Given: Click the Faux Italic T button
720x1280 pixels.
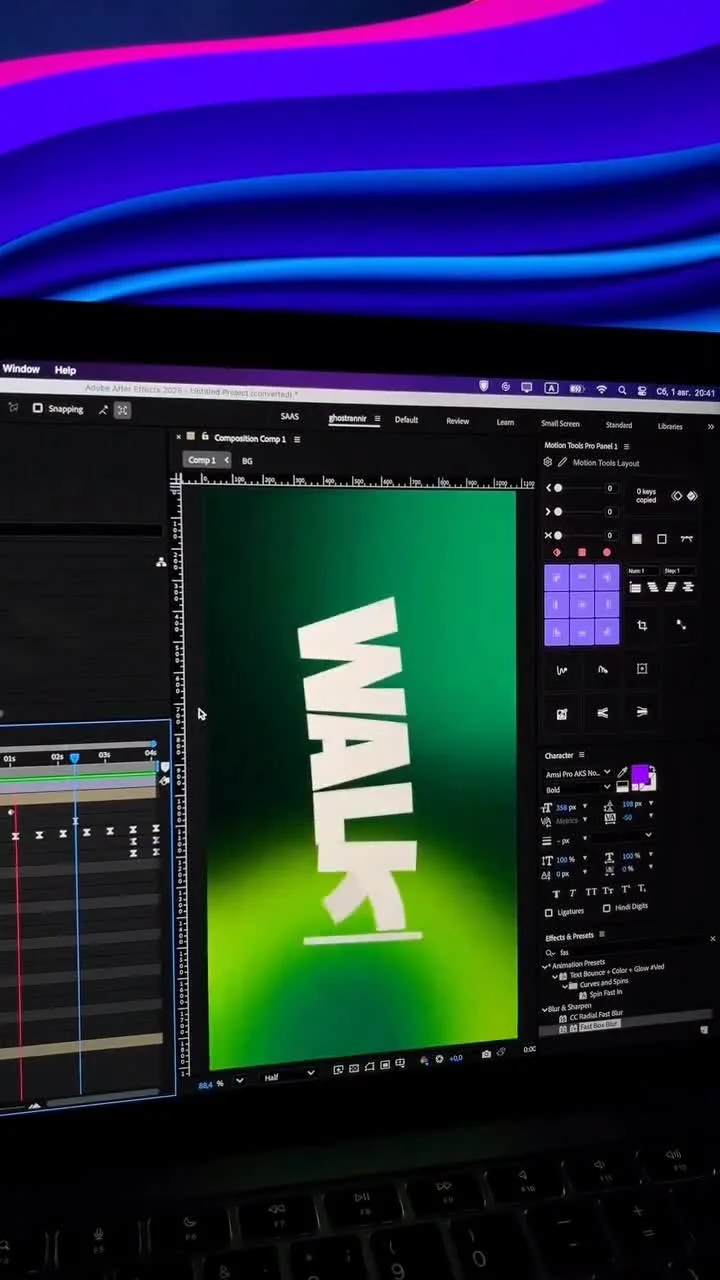Looking at the screenshot, I should (x=573, y=892).
